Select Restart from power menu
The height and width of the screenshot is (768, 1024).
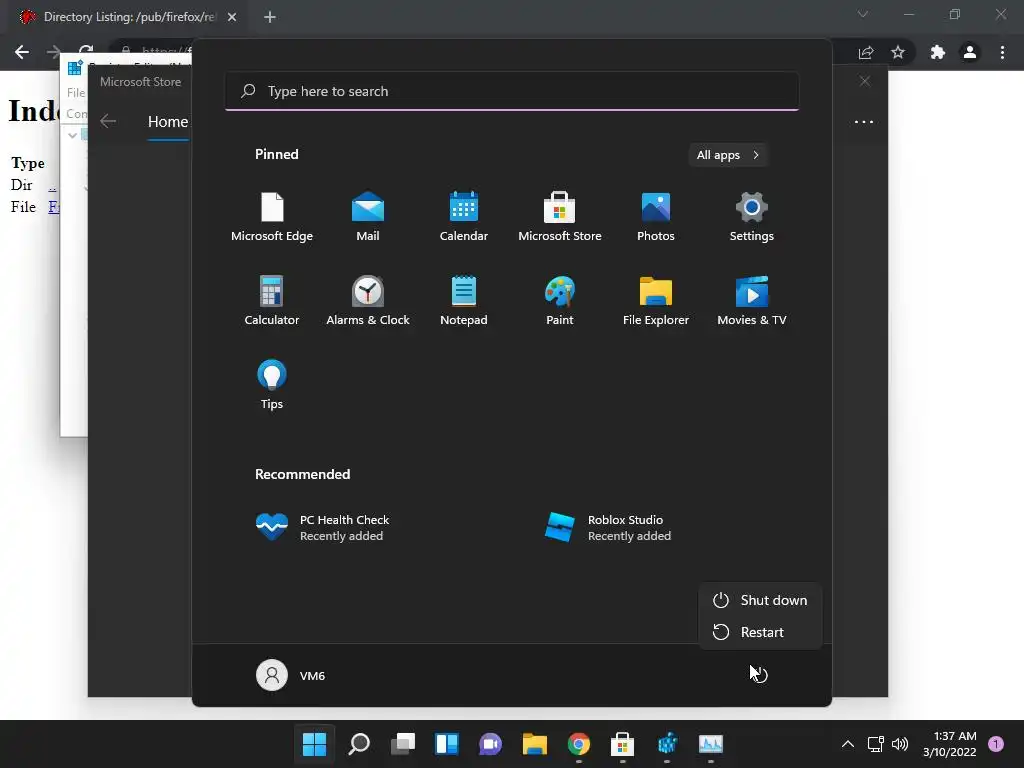(x=760, y=632)
